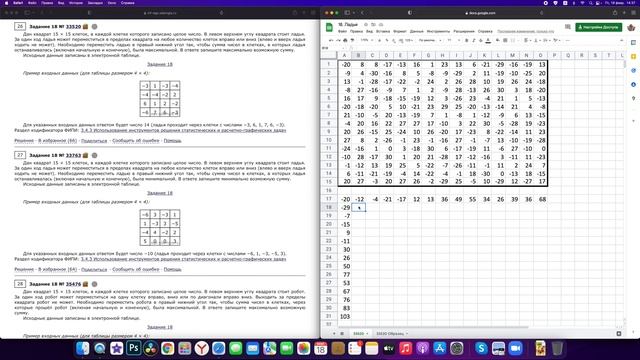This screenshot has width=640, height=360.
Task: Click the Помощь link under task 27
Action: (x=172, y=269)
